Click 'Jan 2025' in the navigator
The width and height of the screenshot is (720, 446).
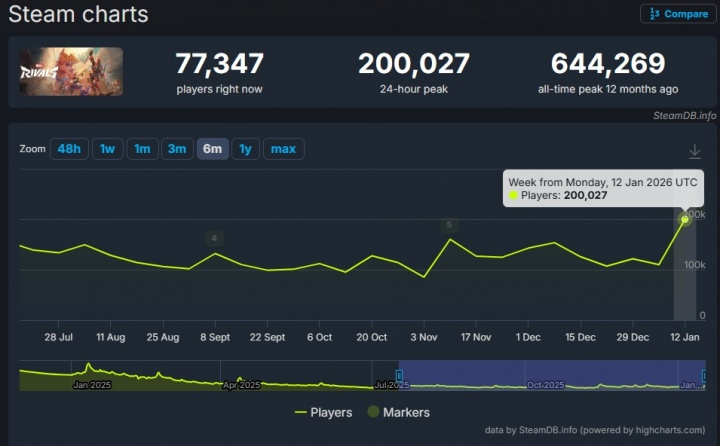[92, 385]
